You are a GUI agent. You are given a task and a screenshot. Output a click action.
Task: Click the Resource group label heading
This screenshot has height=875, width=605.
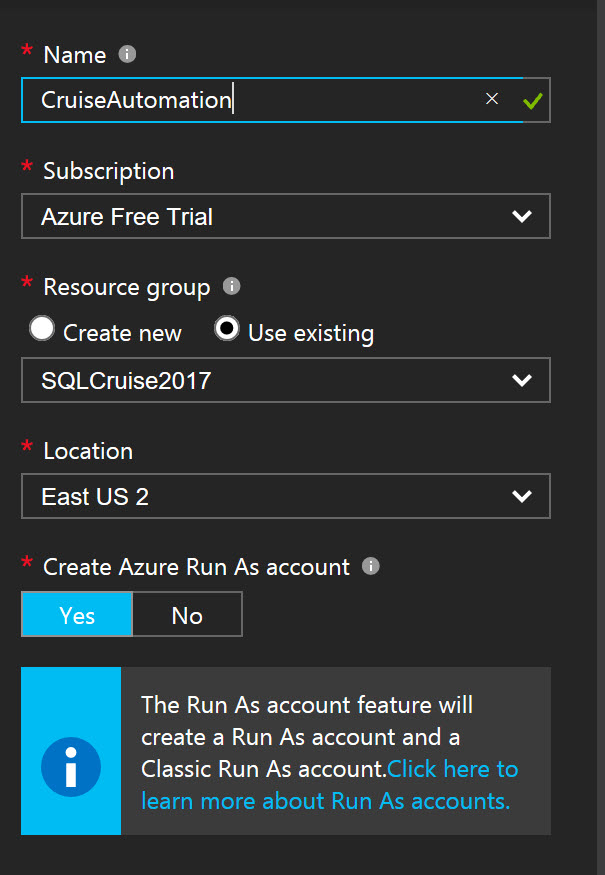tap(126, 287)
